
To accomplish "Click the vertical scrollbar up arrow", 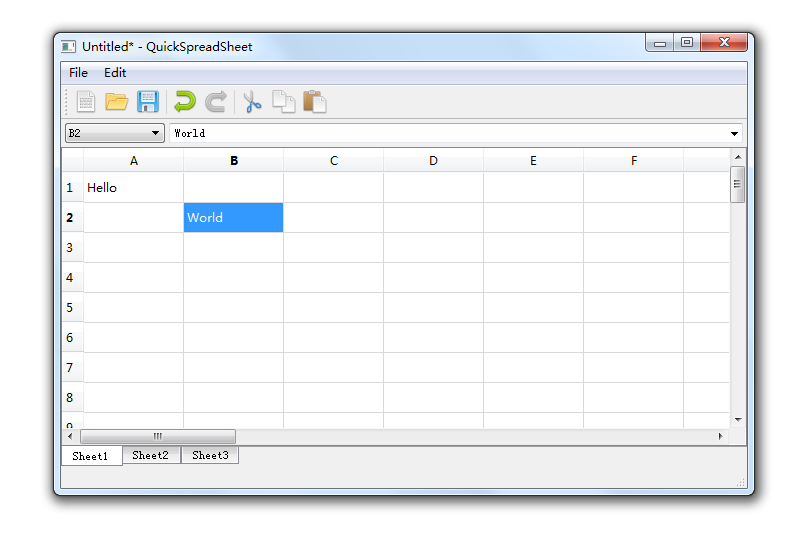I will [738, 157].
